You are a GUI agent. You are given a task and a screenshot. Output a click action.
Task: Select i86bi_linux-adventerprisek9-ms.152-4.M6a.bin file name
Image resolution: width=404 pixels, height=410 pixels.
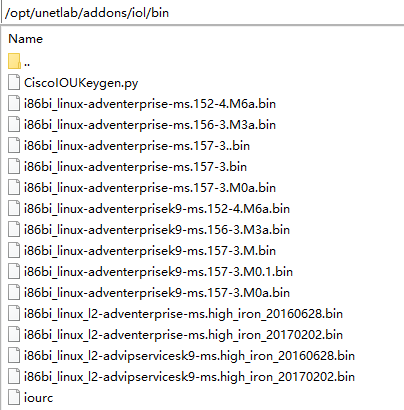click(x=157, y=209)
